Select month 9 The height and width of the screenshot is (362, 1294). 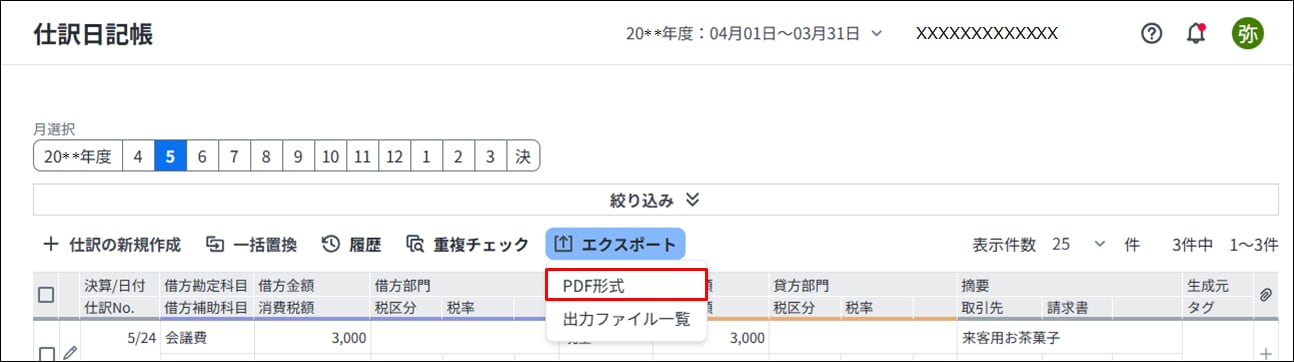(x=298, y=156)
